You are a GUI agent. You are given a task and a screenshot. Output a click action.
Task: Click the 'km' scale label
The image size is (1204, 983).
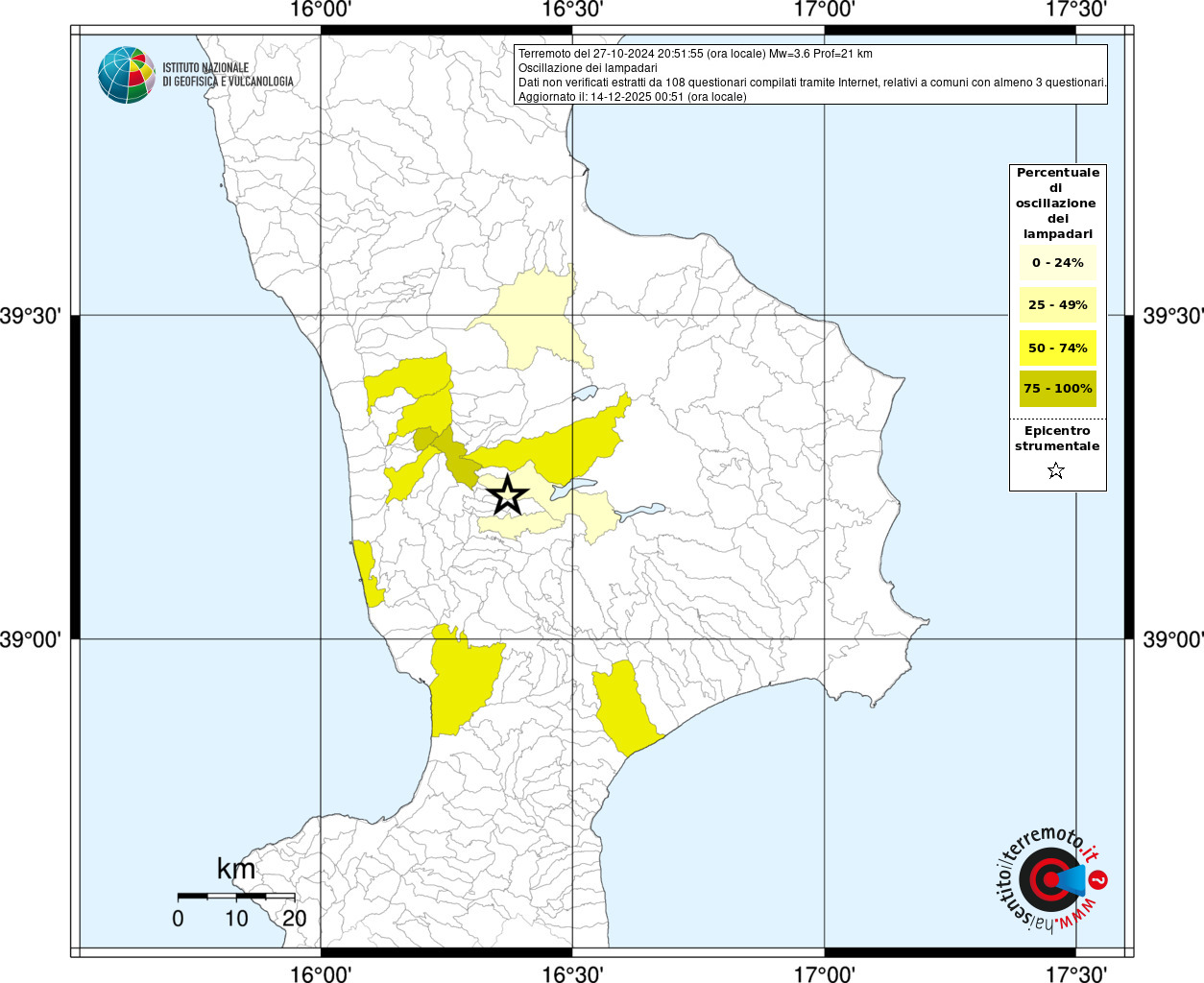pyautogui.click(x=236, y=869)
